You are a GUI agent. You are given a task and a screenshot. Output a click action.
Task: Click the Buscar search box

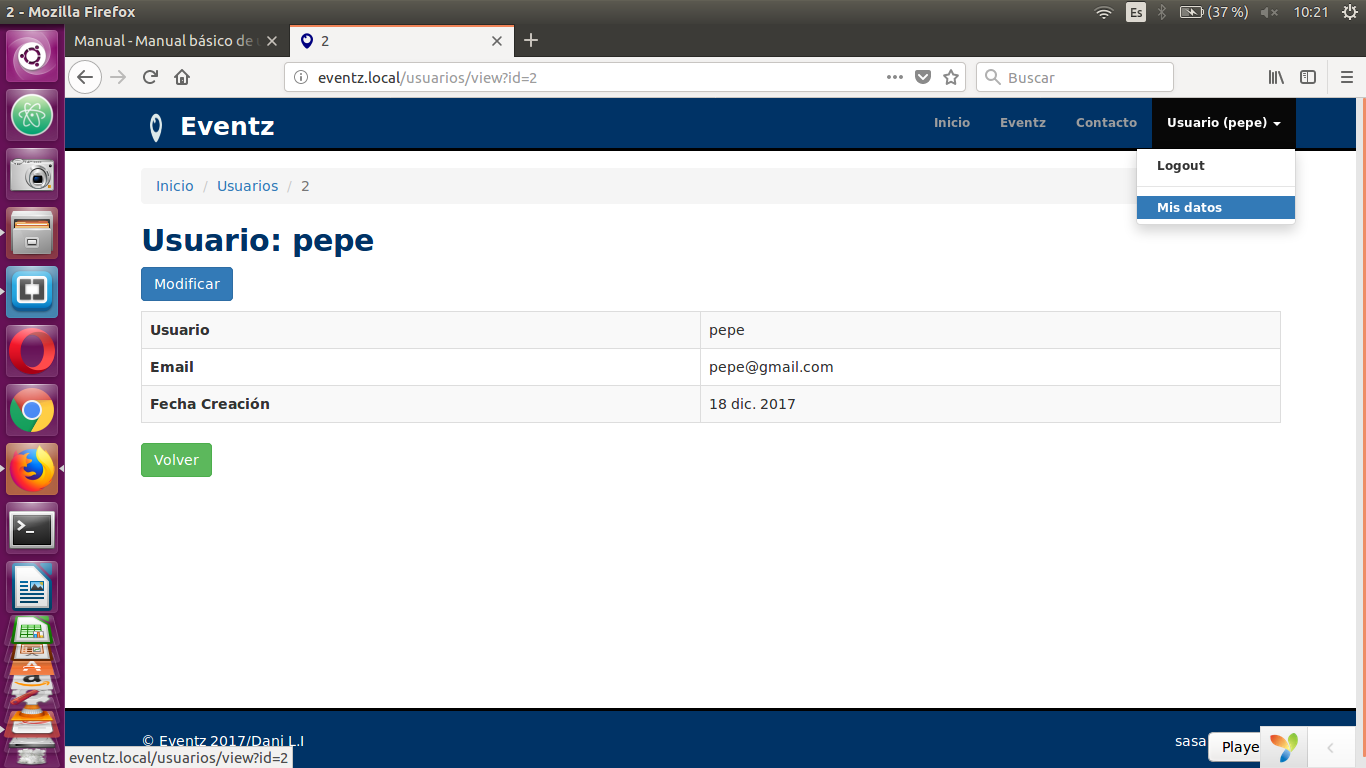coord(1074,77)
